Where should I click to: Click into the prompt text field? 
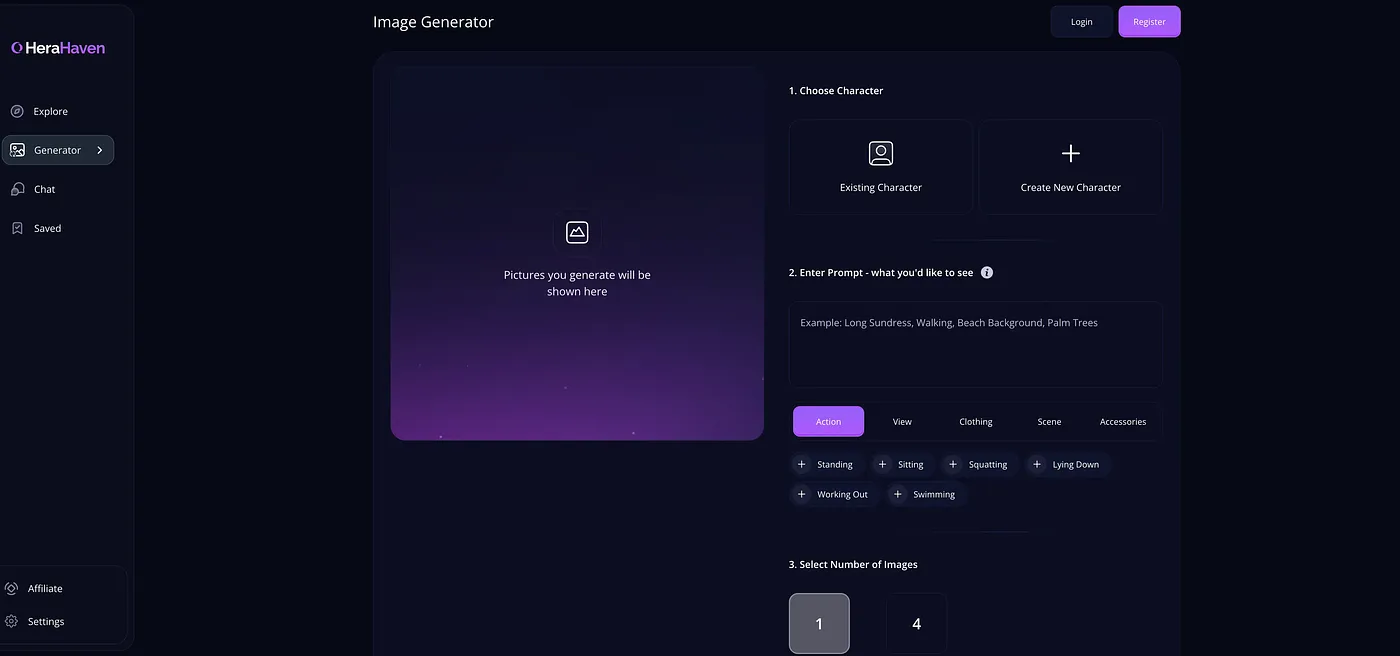[x=975, y=344]
